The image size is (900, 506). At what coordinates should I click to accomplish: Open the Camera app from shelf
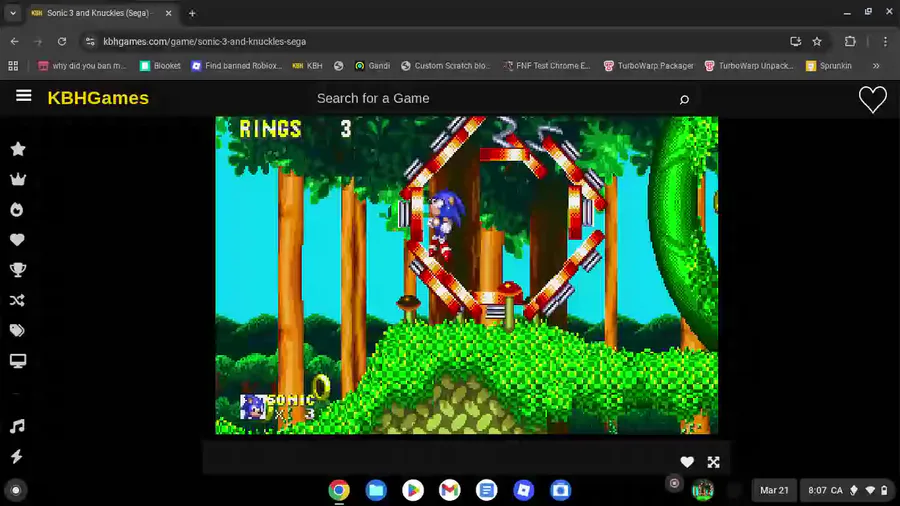[560, 491]
